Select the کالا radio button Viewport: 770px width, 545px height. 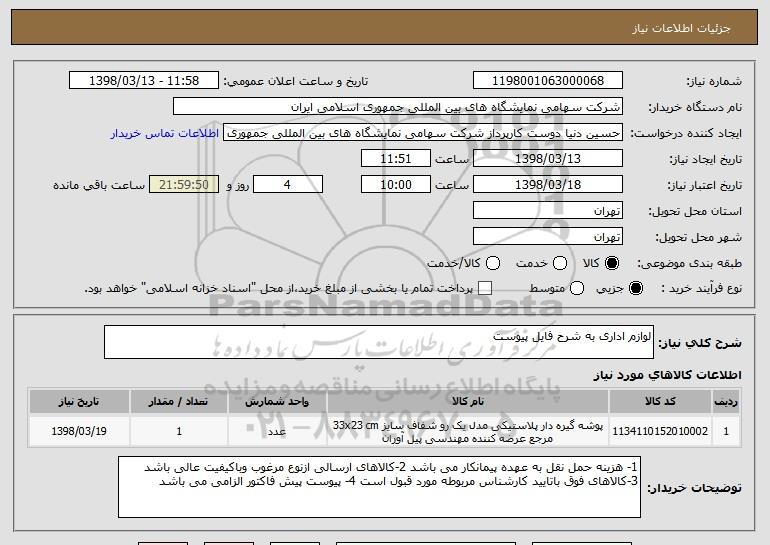pos(612,264)
